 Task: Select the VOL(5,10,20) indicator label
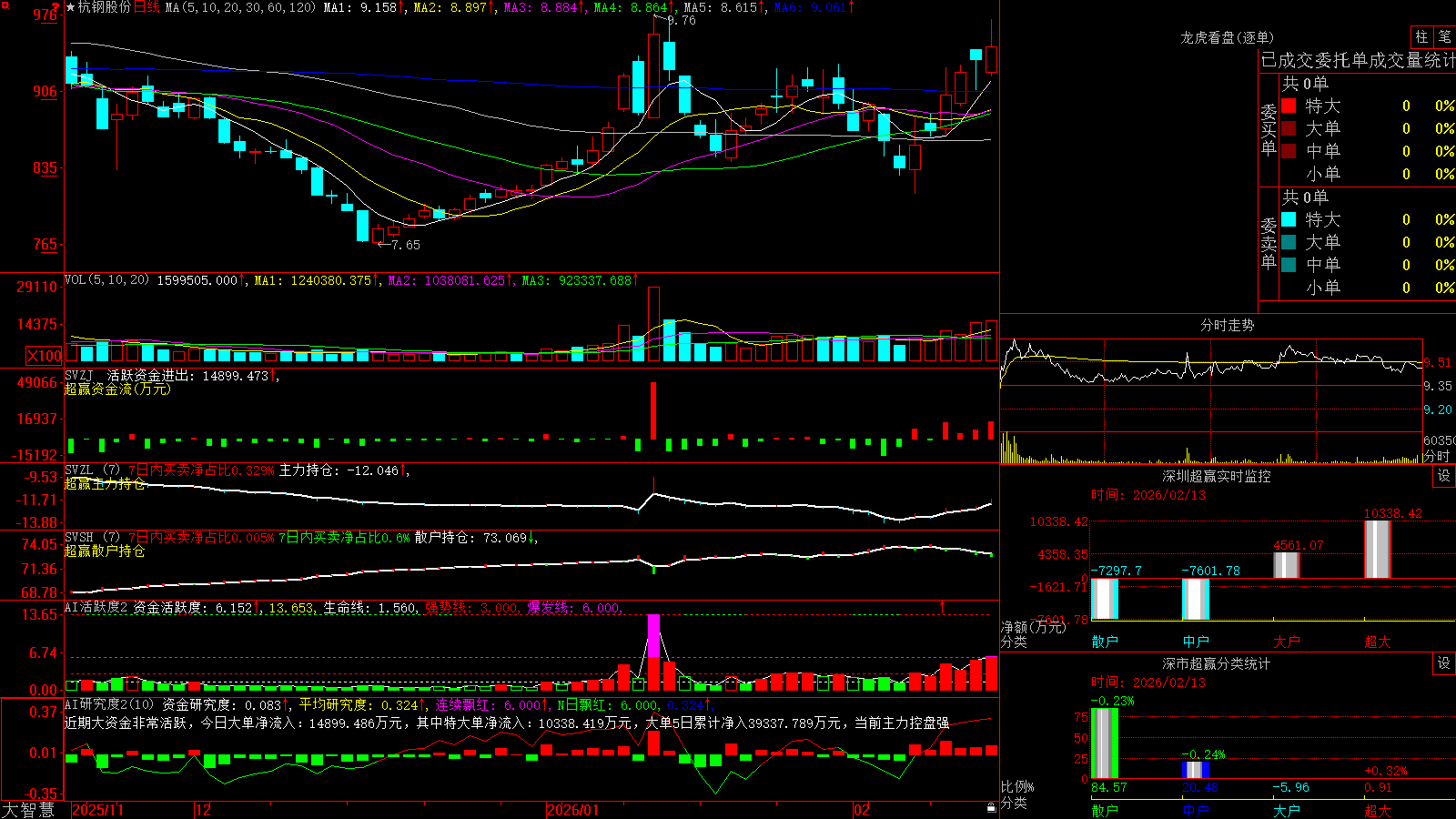(106, 280)
